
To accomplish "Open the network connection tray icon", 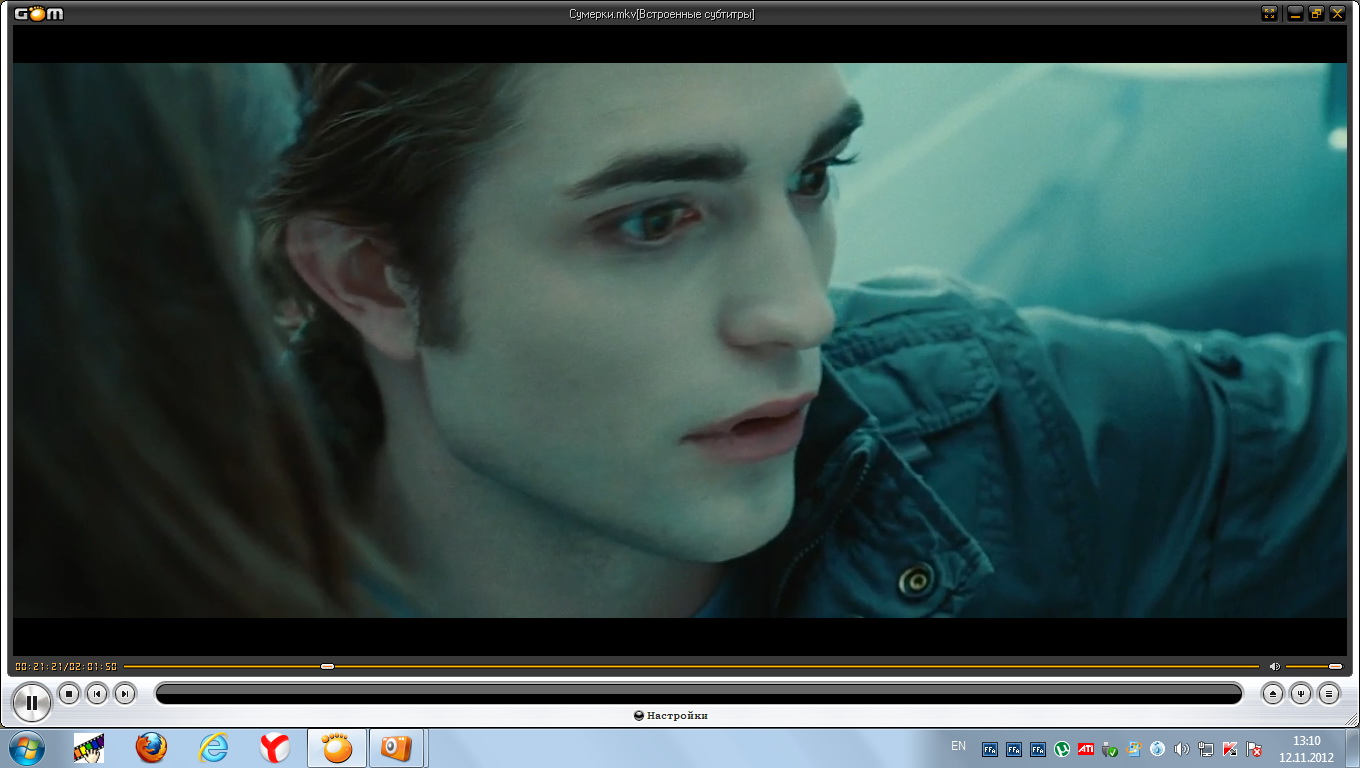I will pyautogui.click(x=1206, y=749).
